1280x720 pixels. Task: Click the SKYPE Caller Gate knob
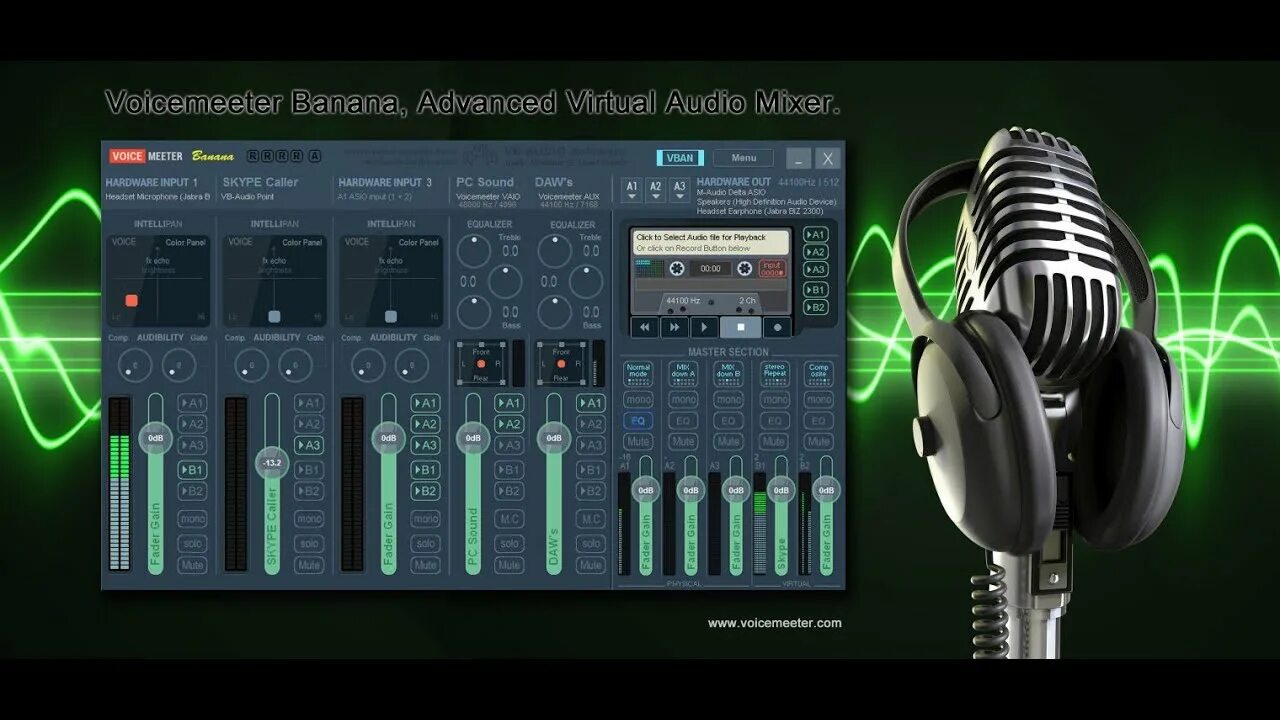[x=295, y=365]
